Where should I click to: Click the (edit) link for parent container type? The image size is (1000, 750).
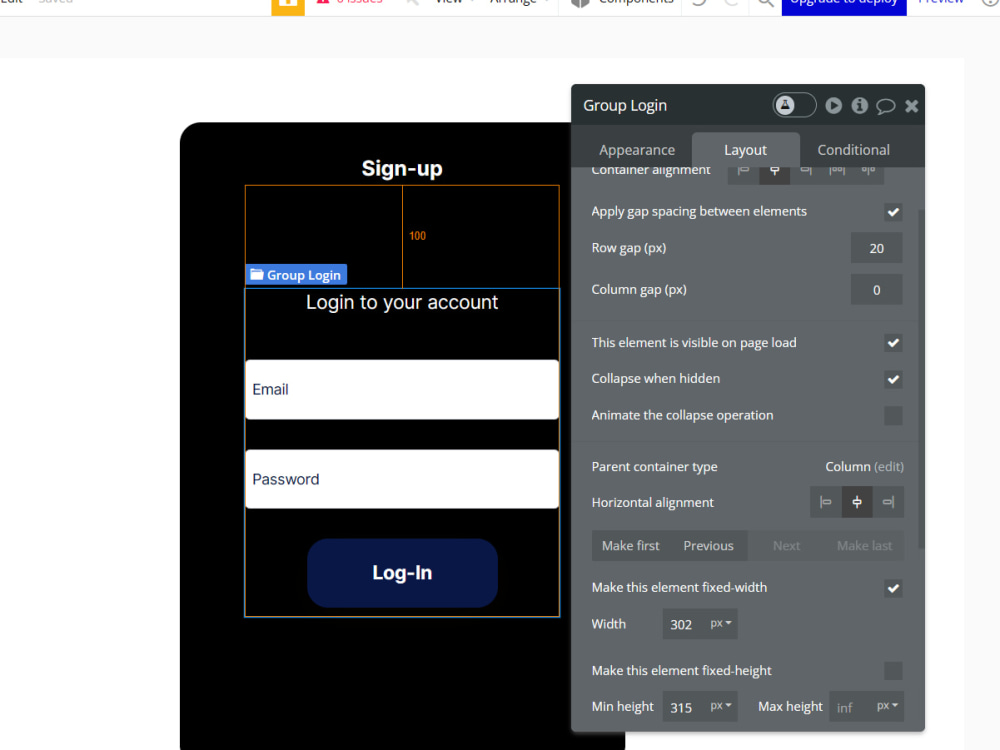point(888,467)
